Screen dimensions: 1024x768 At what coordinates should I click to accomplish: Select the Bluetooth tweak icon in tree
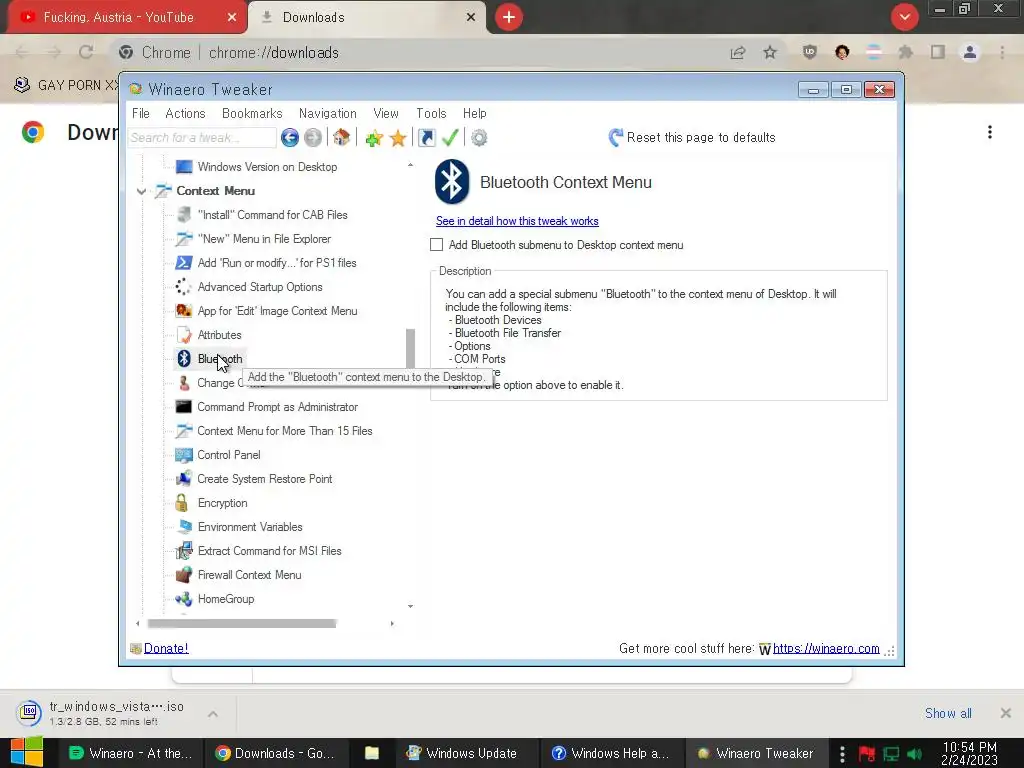tap(184, 359)
